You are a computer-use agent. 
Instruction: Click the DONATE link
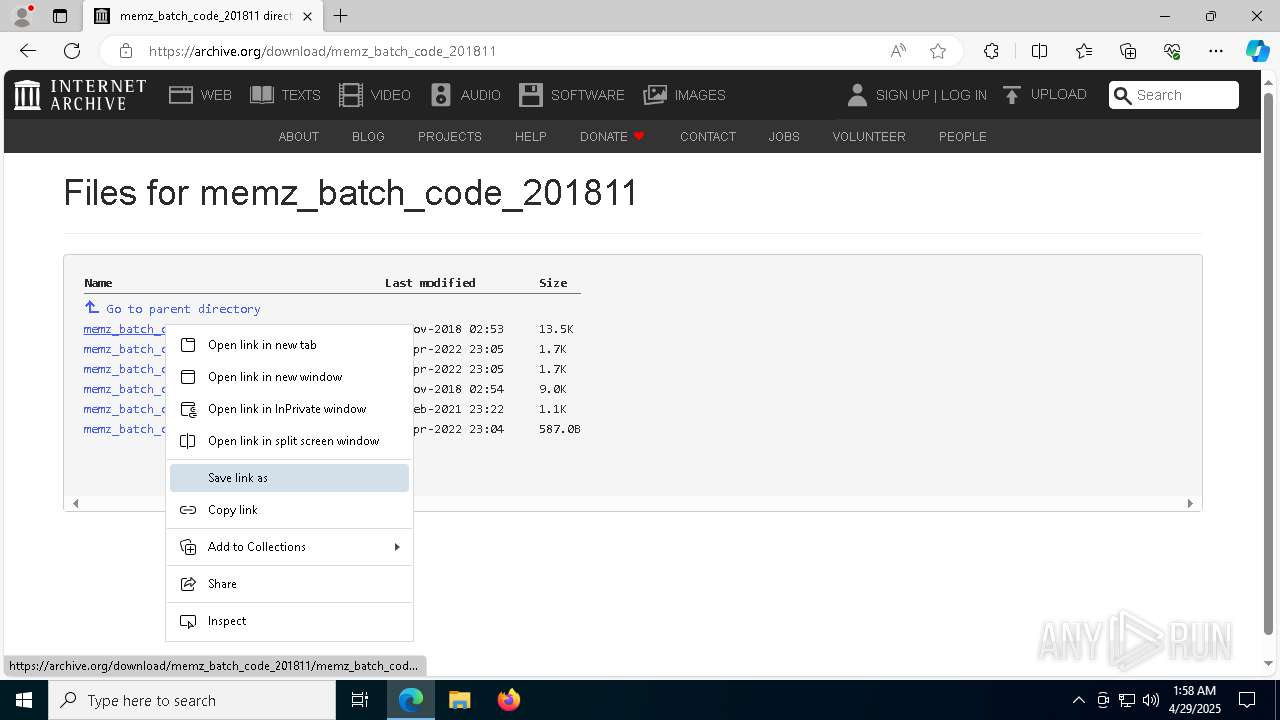[612, 137]
